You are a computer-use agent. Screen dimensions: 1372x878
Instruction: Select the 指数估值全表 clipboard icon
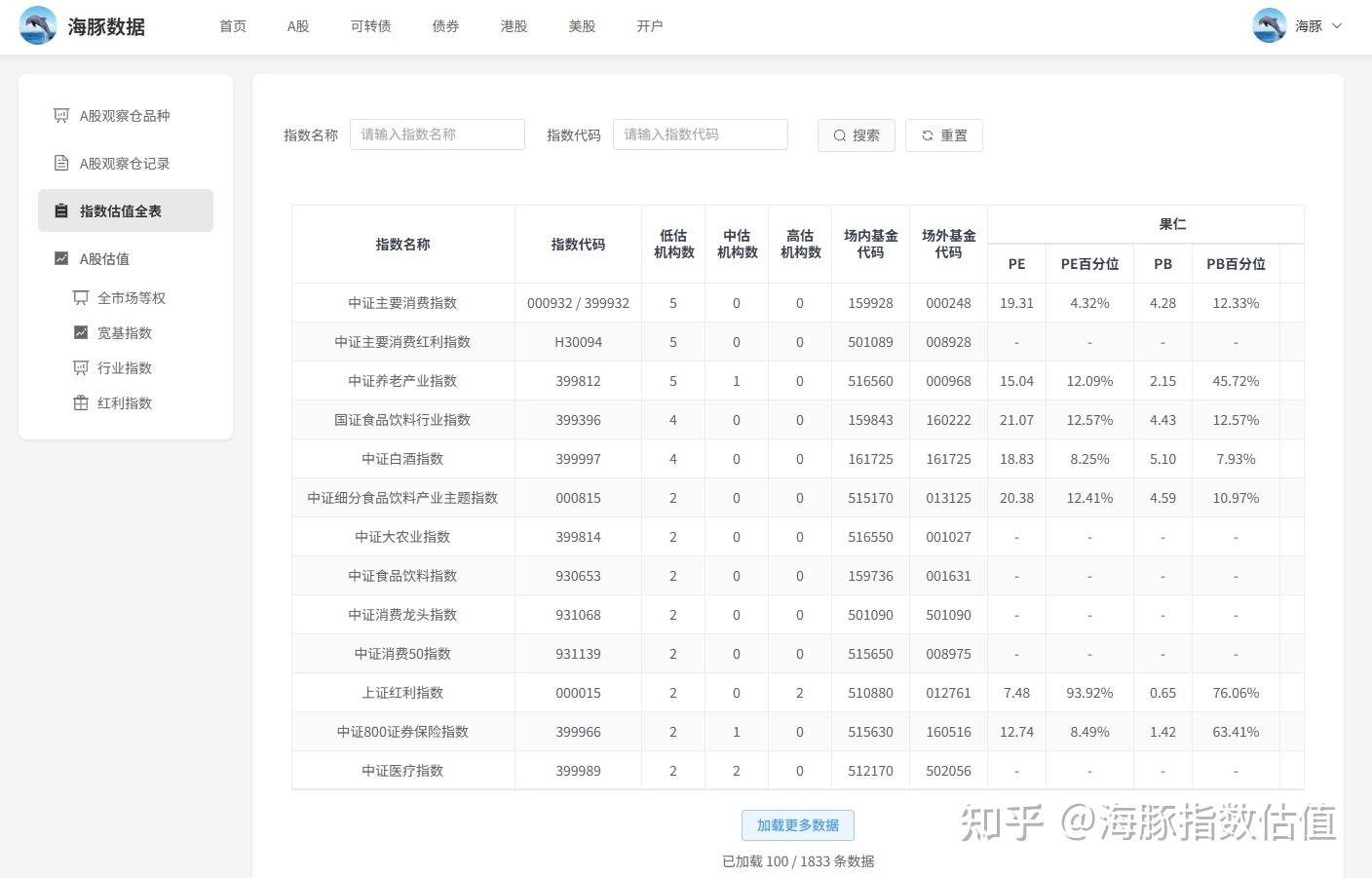tap(59, 210)
